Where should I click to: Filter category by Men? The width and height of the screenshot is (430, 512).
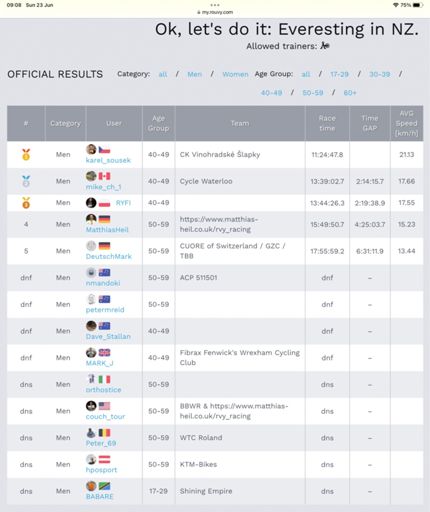click(194, 74)
